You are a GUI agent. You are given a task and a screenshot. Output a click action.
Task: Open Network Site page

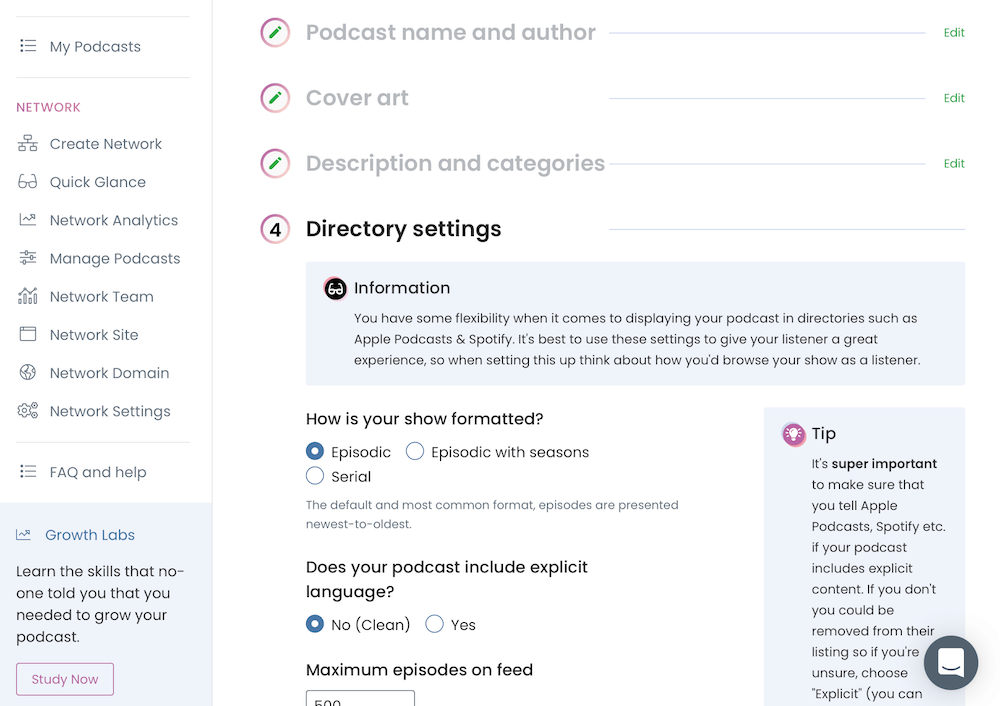94,335
